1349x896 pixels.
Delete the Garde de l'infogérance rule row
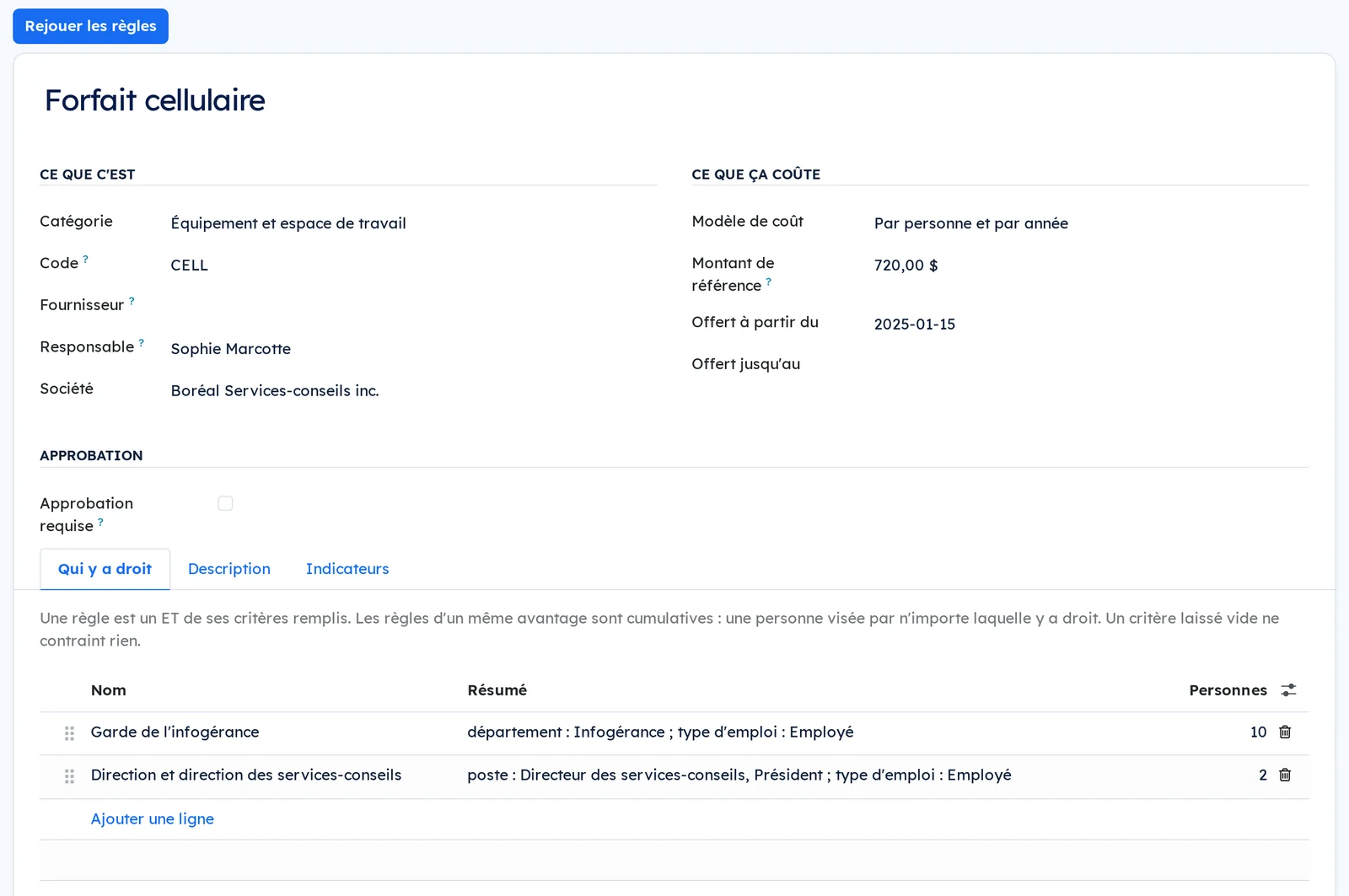click(x=1285, y=732)
